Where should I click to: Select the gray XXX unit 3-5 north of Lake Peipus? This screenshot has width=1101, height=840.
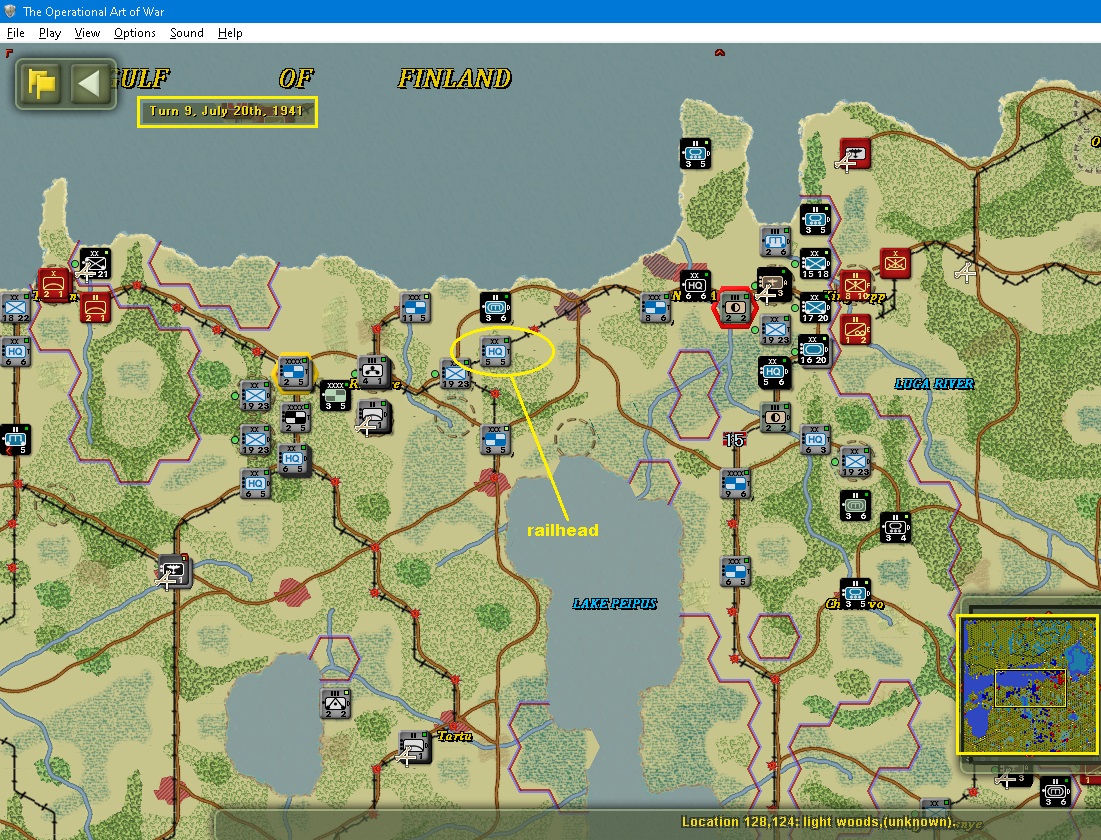point(496,440)
